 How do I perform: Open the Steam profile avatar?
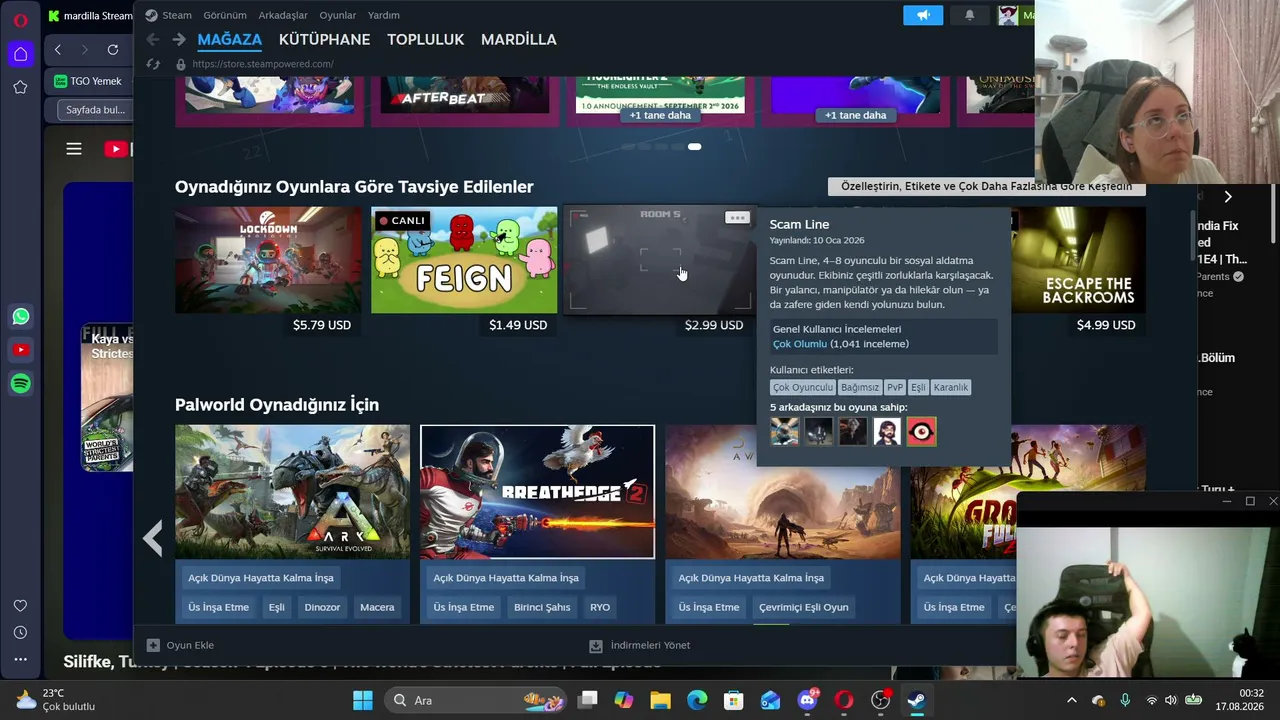click(1007, 15)
